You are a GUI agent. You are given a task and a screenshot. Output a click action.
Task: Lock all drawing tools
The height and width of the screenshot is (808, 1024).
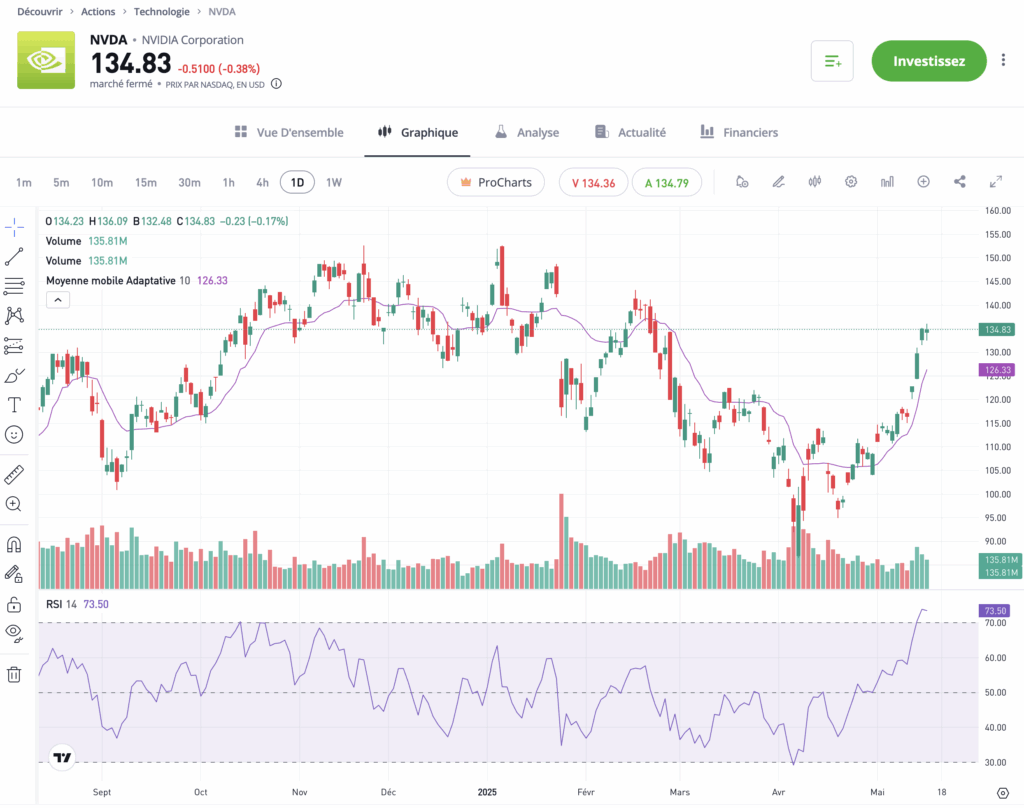click(14, 604)
